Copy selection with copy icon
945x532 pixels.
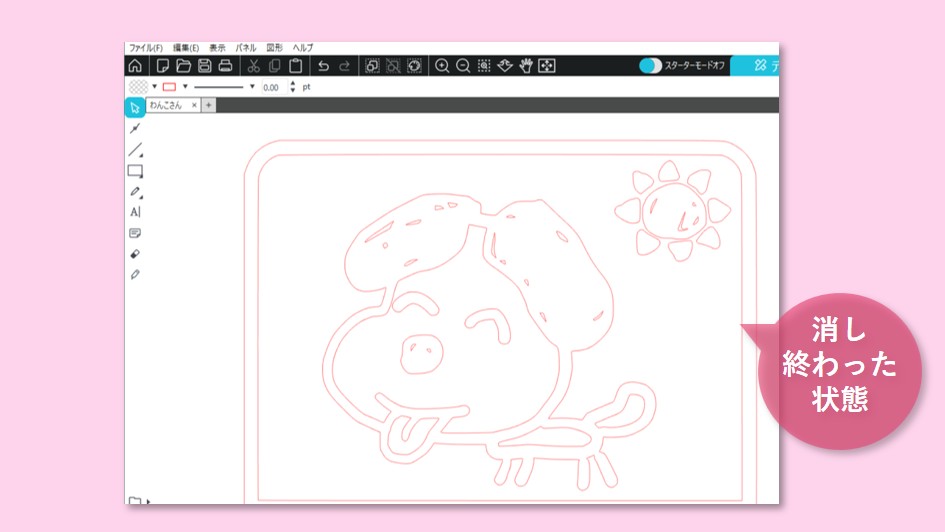click(274, 66)
